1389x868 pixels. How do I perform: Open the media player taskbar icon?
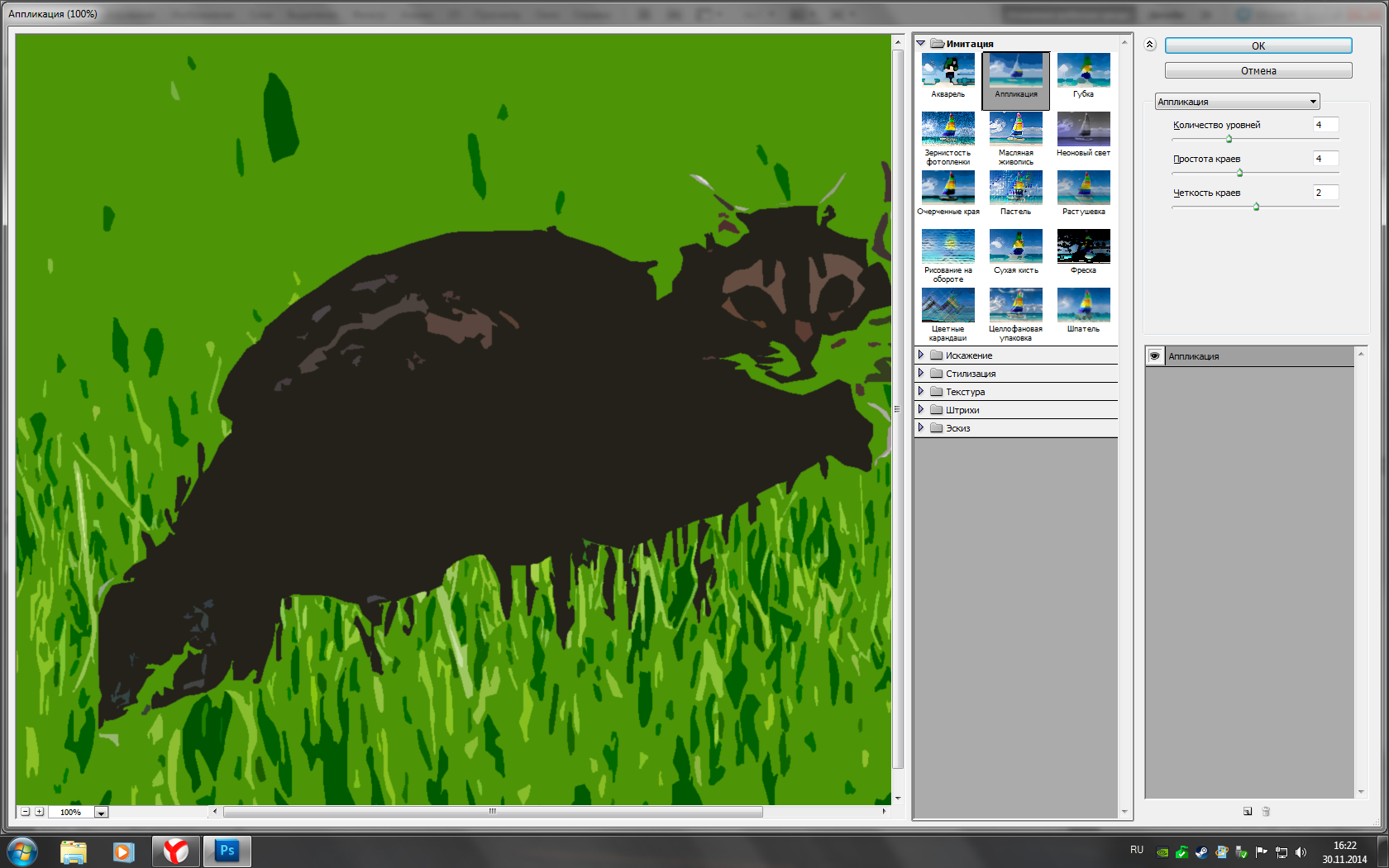click(x=124, y=851)
